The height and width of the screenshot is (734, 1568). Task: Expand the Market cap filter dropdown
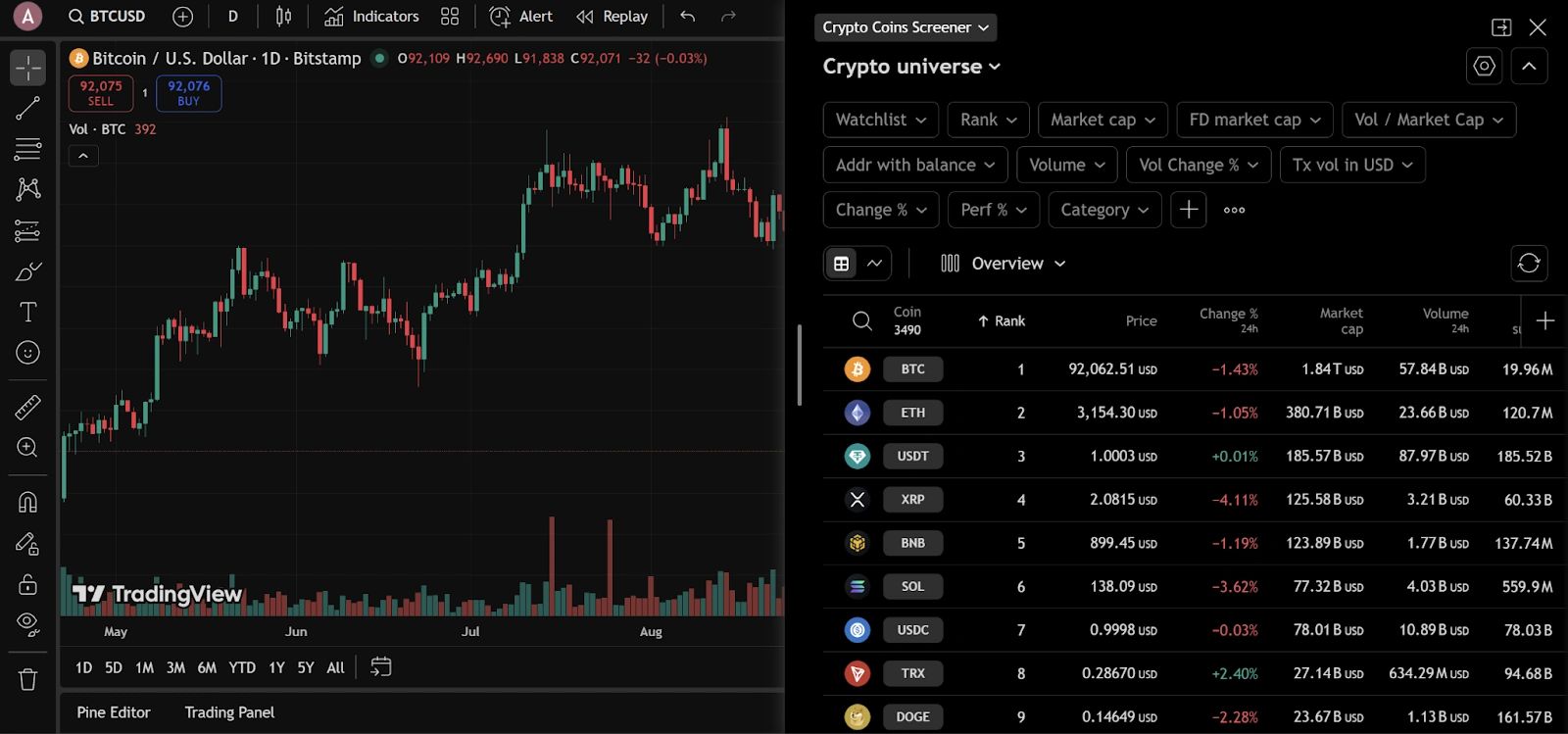tap(1102, 120)
